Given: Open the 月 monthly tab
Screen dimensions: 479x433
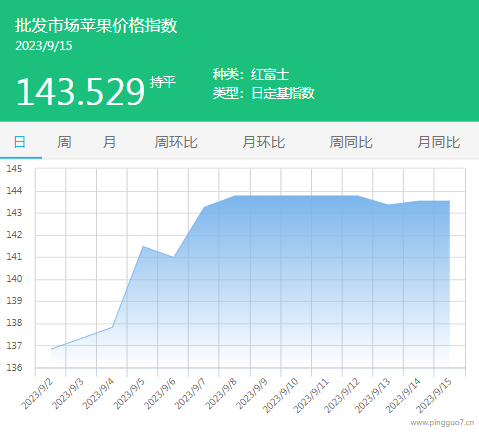Looking at the screenshot, I should point(110,142).
